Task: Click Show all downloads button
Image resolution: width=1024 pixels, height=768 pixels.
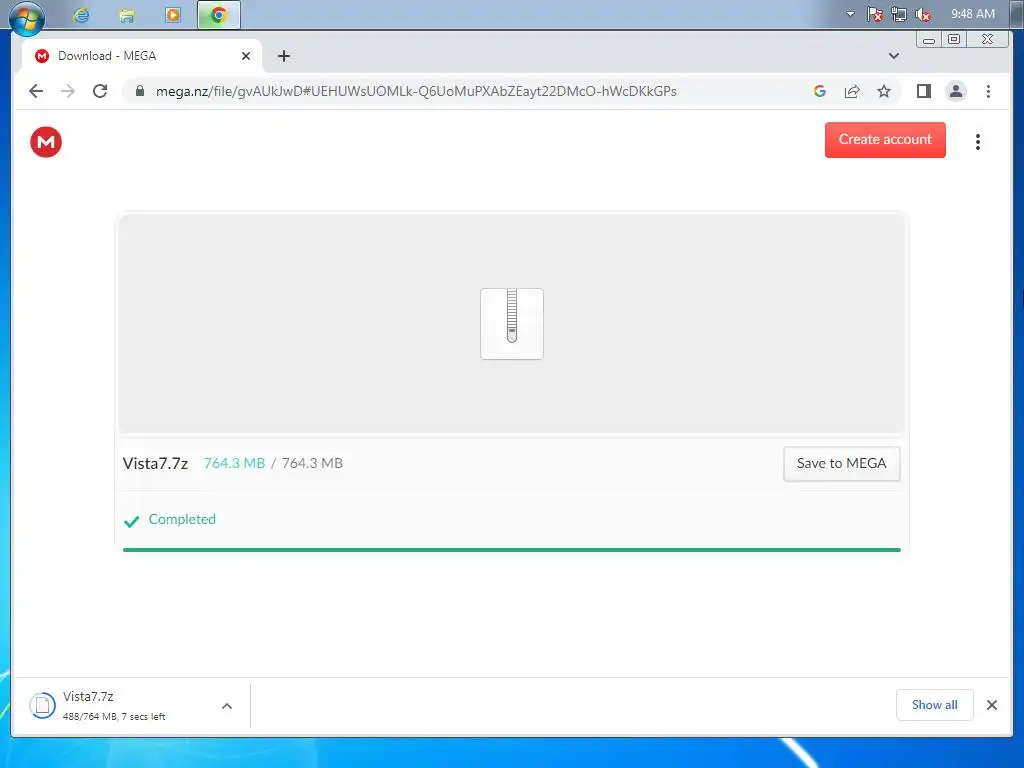Action: point(935,705)
